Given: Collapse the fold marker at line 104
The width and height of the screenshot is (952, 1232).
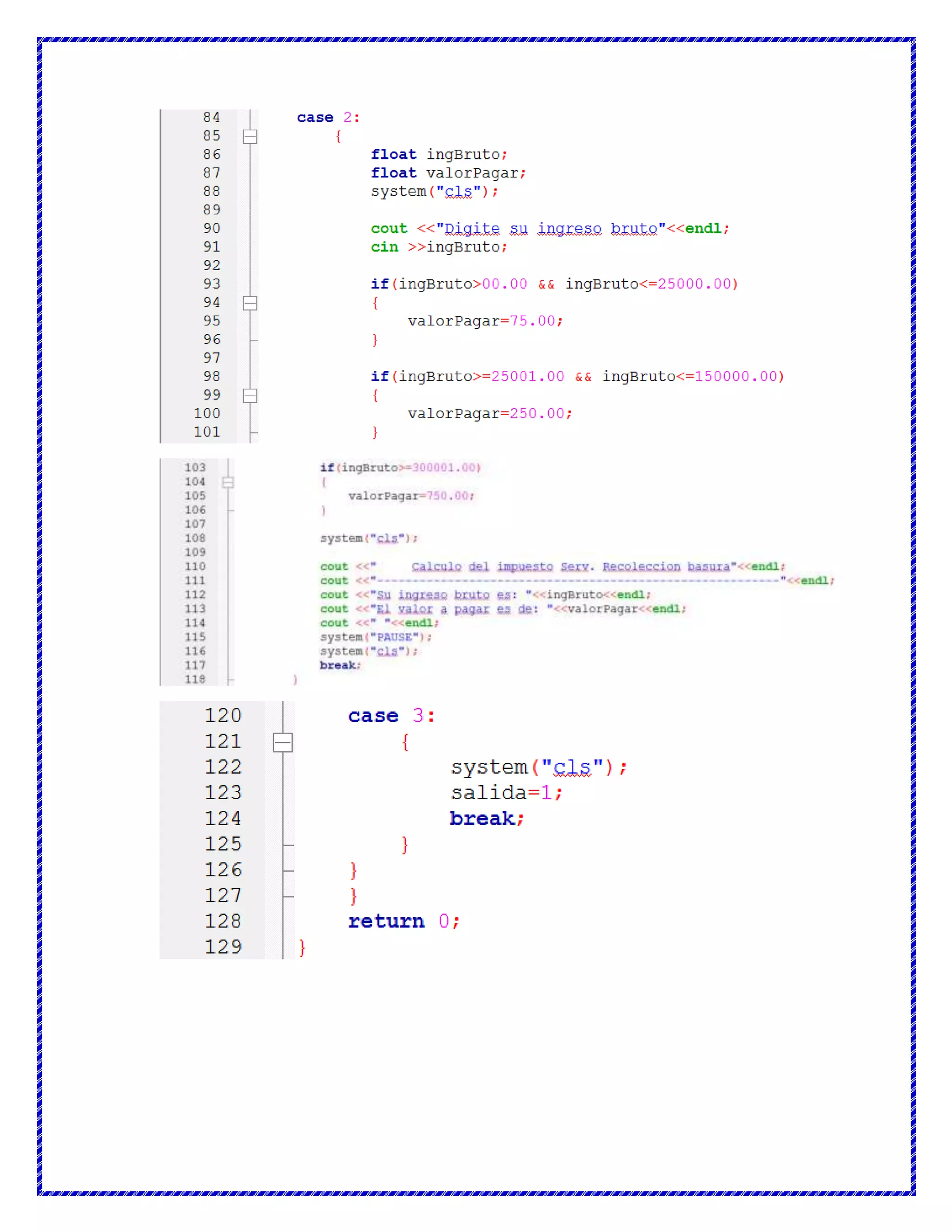Looking at the screenshot, I should click(x=228, y=482).
